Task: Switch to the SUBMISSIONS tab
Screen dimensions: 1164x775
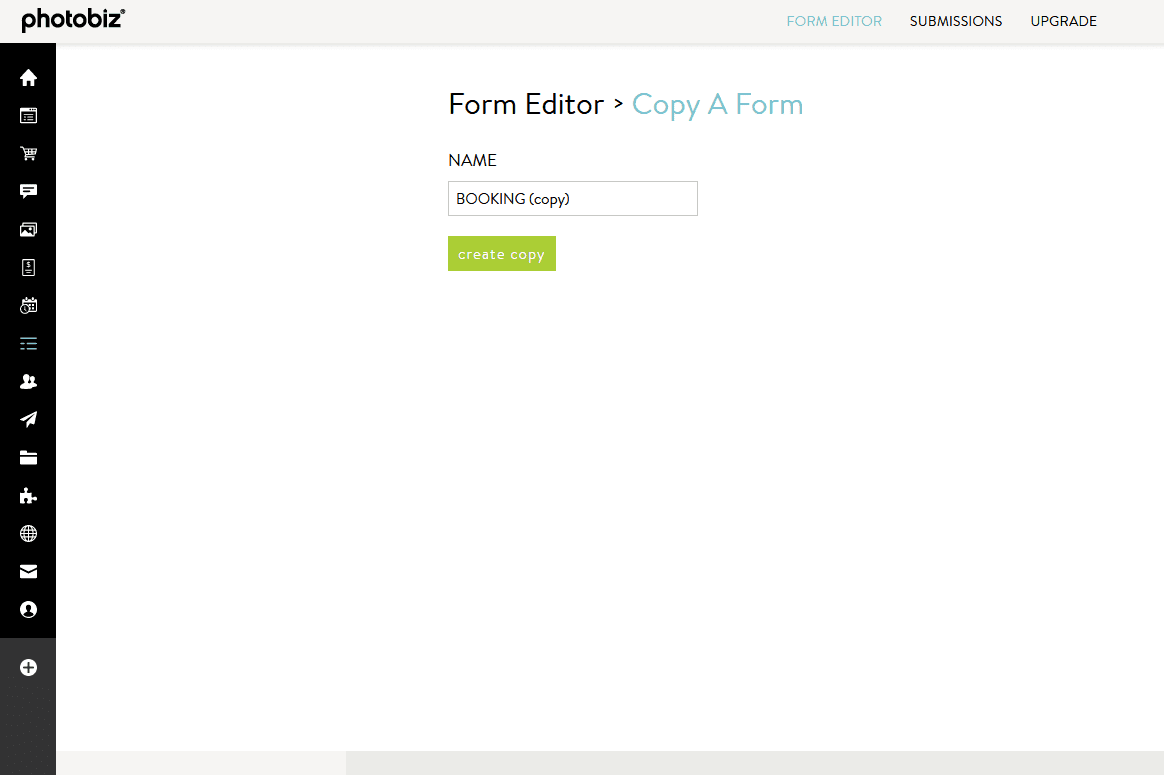Action: point(956,21)
